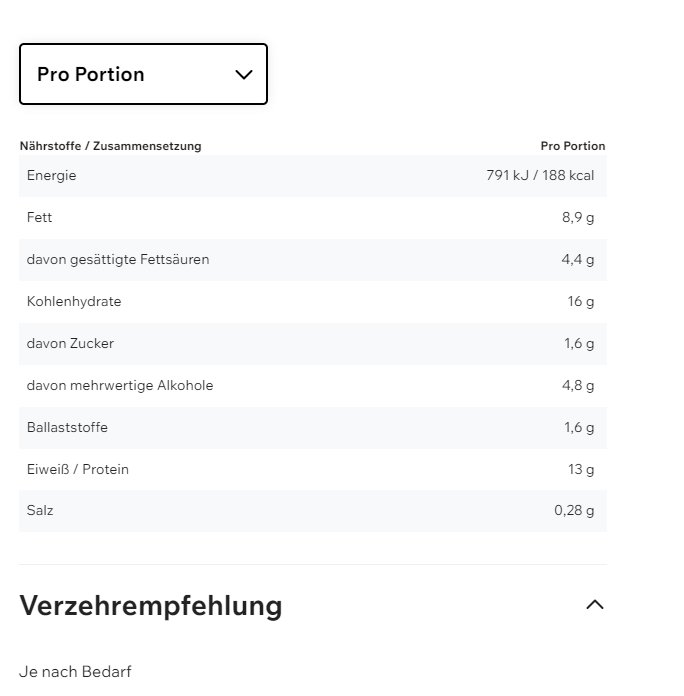This screenshot has height=696, width=684.
Task: Click the Pro Portion table column header
Action: (x=572, y=146)
